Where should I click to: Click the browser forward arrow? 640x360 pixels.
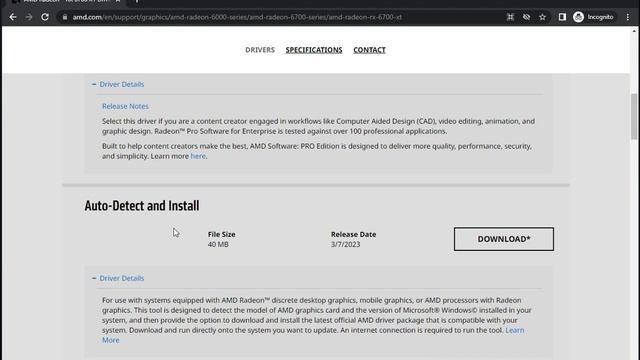point(29,17)
